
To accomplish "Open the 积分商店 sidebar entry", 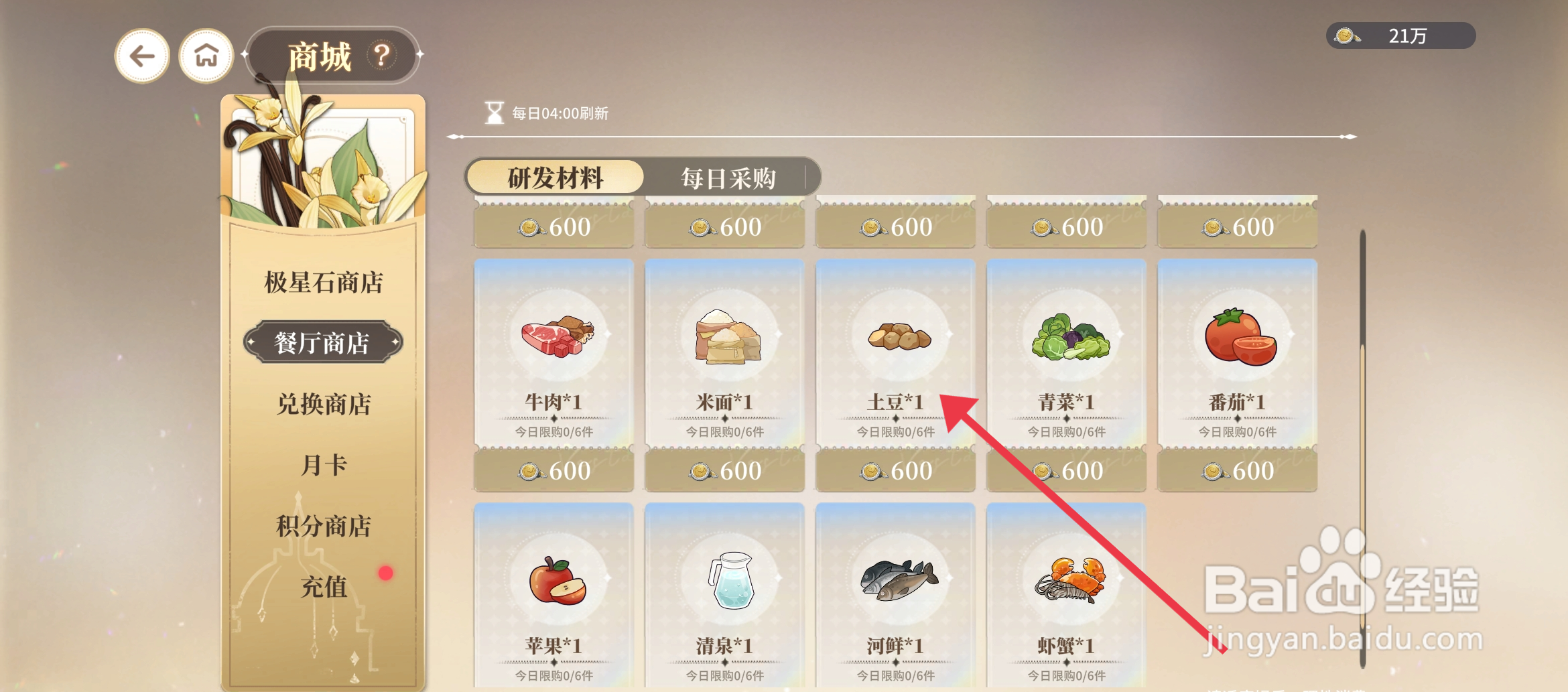I will (x=324, y=526).
